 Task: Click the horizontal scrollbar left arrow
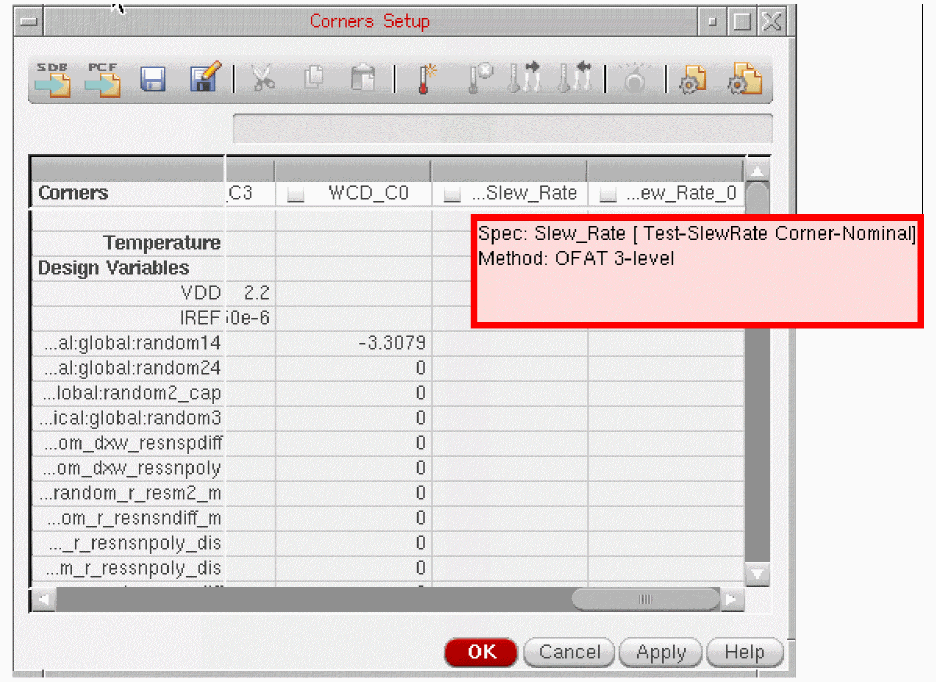tap(43, 600)
